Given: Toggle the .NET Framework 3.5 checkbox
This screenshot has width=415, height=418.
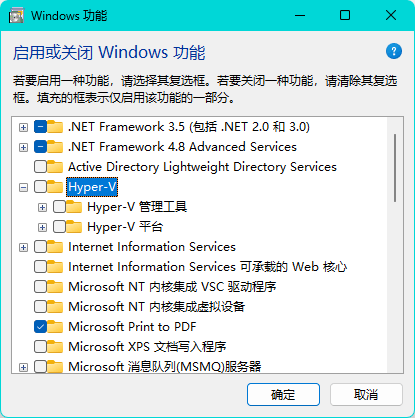Looking at the screenshot, I should [40, 127].
